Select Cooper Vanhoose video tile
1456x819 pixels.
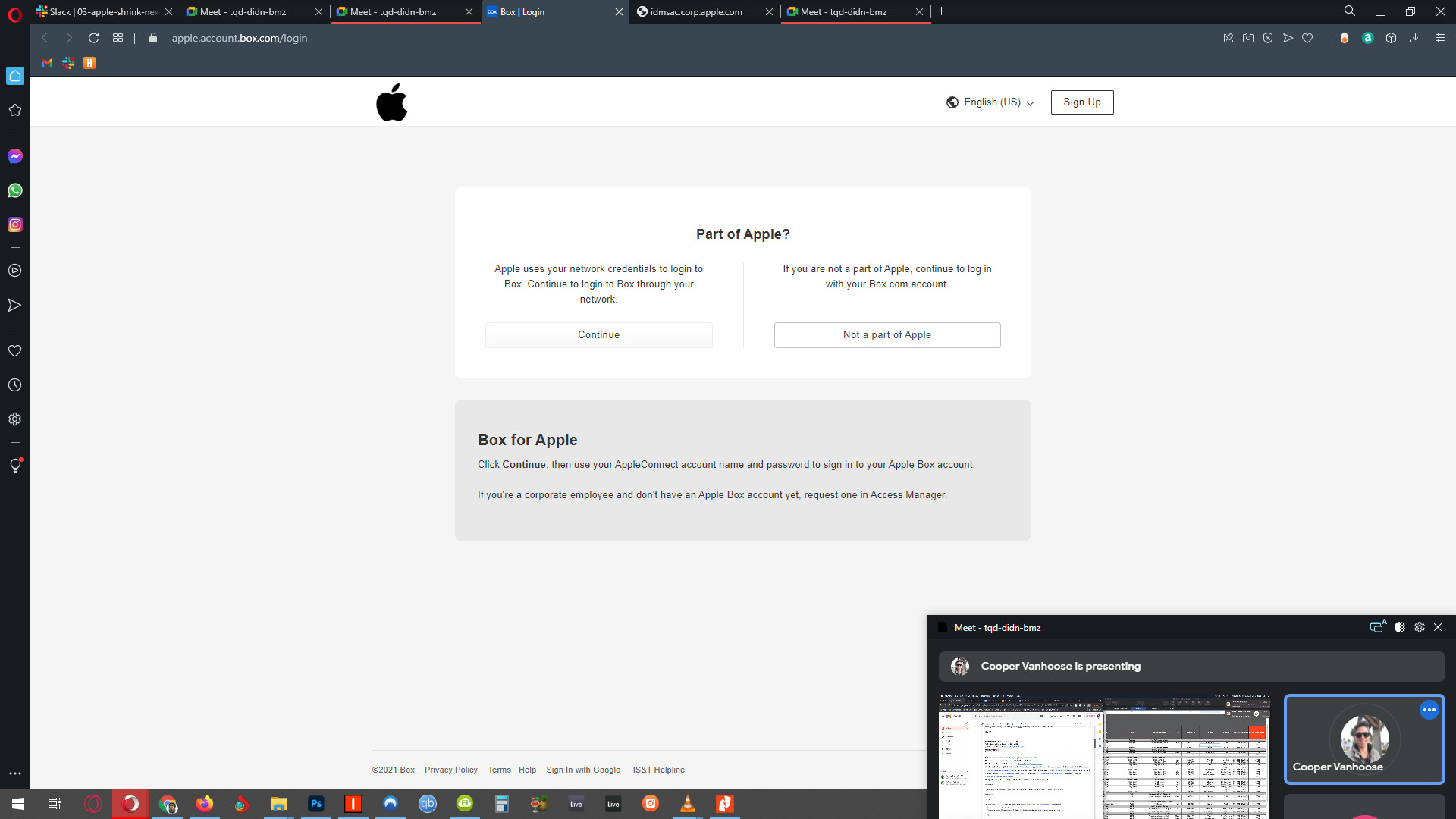(1364, 739)
